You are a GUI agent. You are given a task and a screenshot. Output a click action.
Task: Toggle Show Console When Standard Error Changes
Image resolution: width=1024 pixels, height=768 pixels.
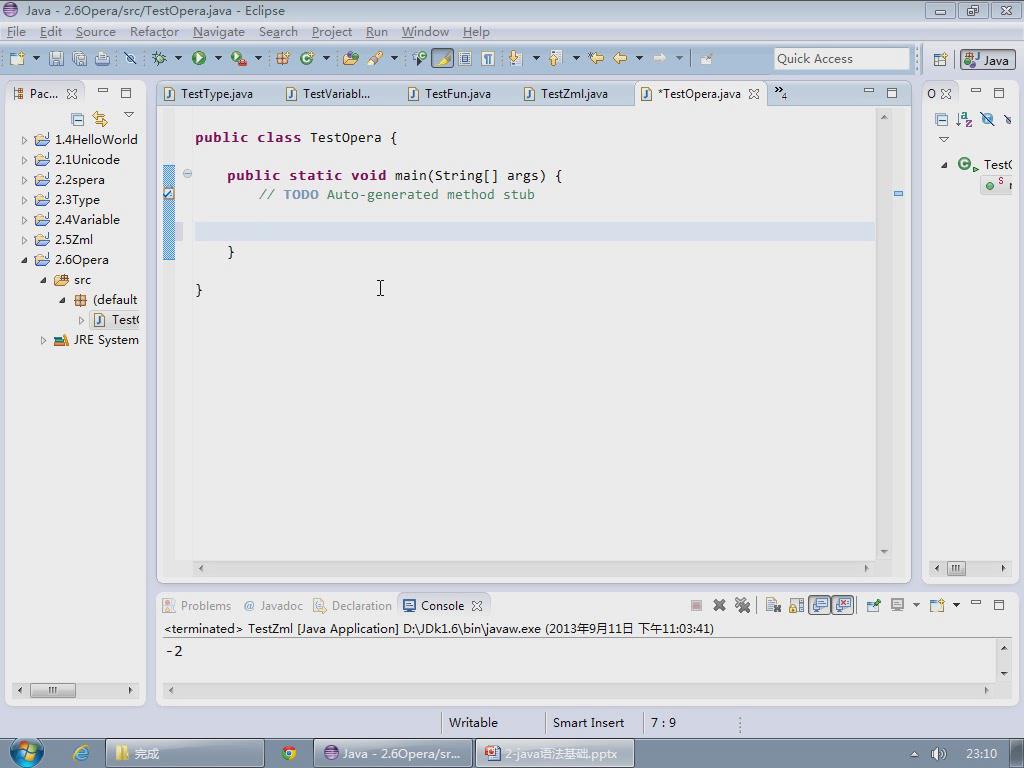click(843, 605)
